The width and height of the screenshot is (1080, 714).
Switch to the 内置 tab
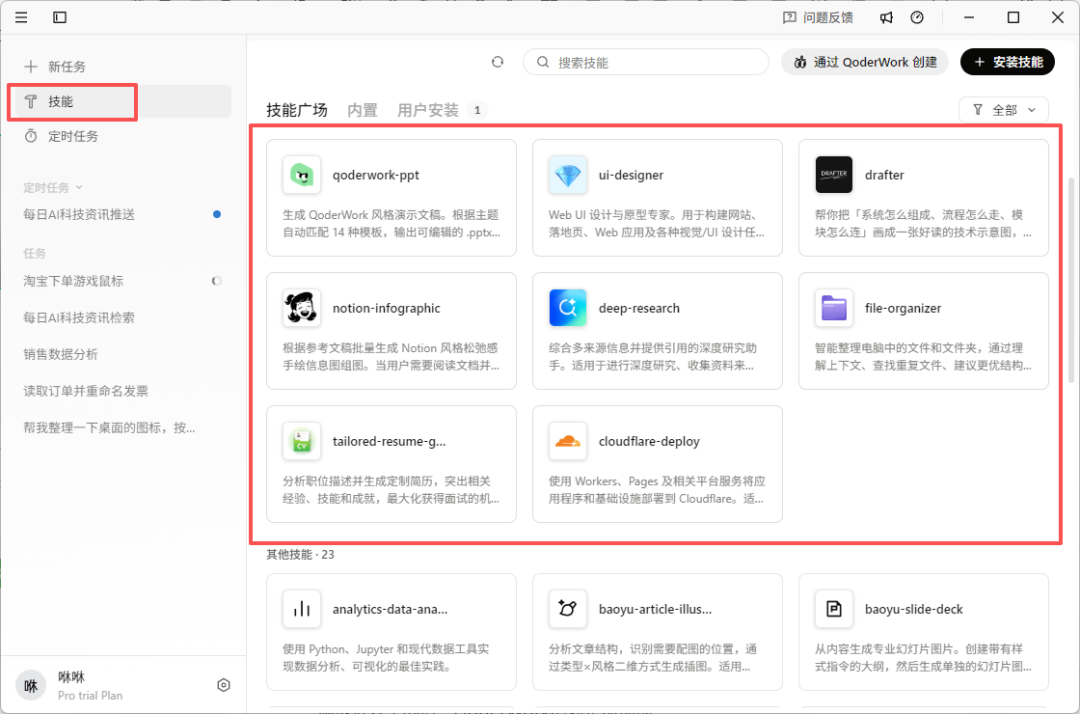tap(363, 110)
